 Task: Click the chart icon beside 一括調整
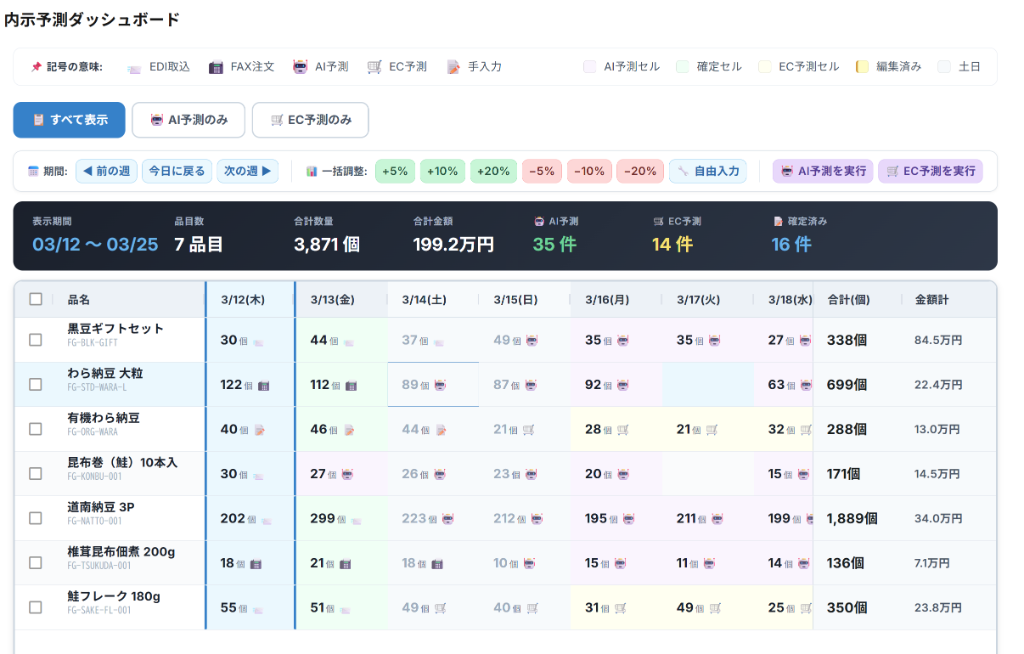click(x=311, y=171)
